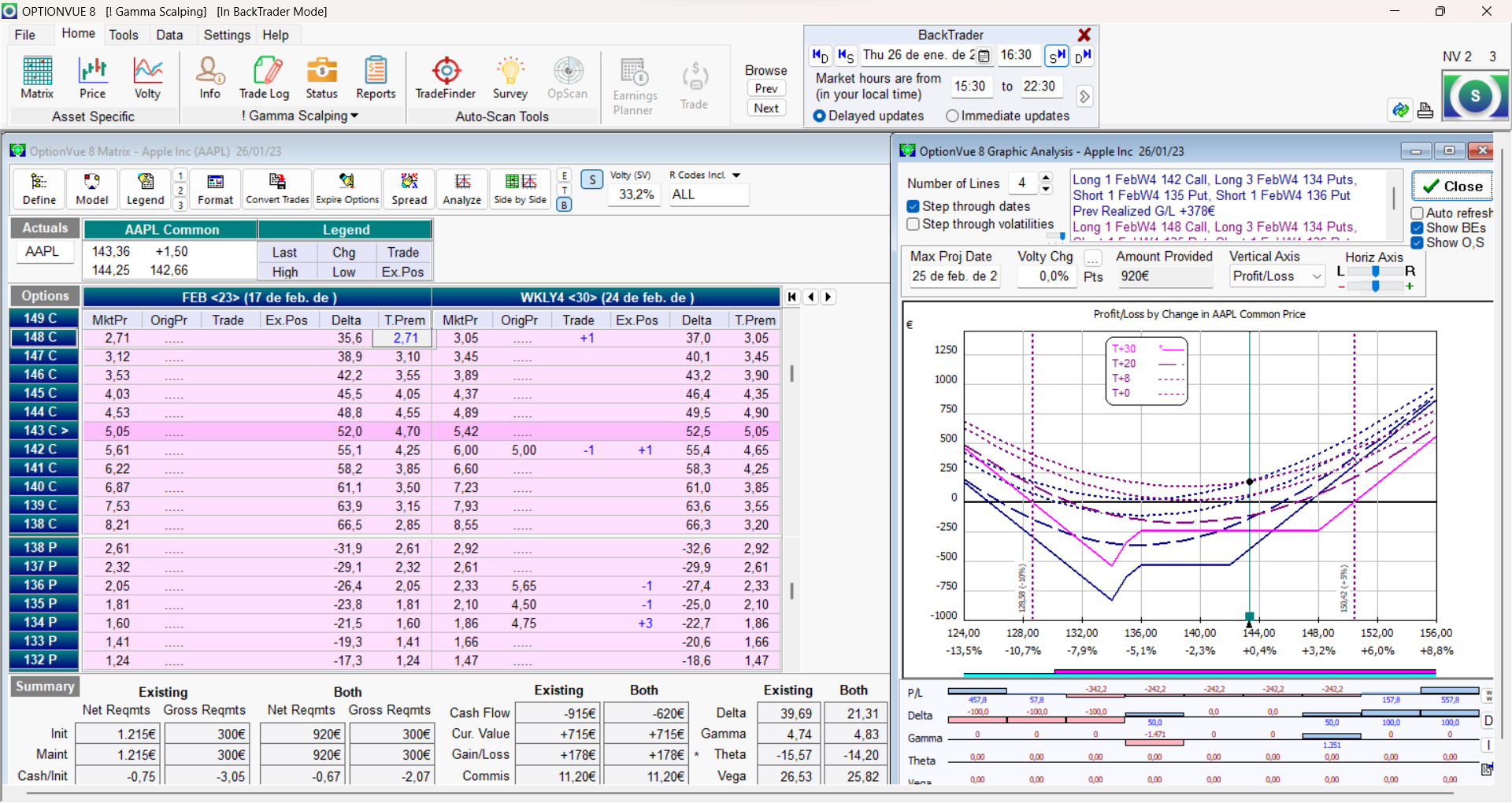Click the Analyze button in Matrix toolbar
This screenshot has height=803, width=1512.
tap(462, 190)
